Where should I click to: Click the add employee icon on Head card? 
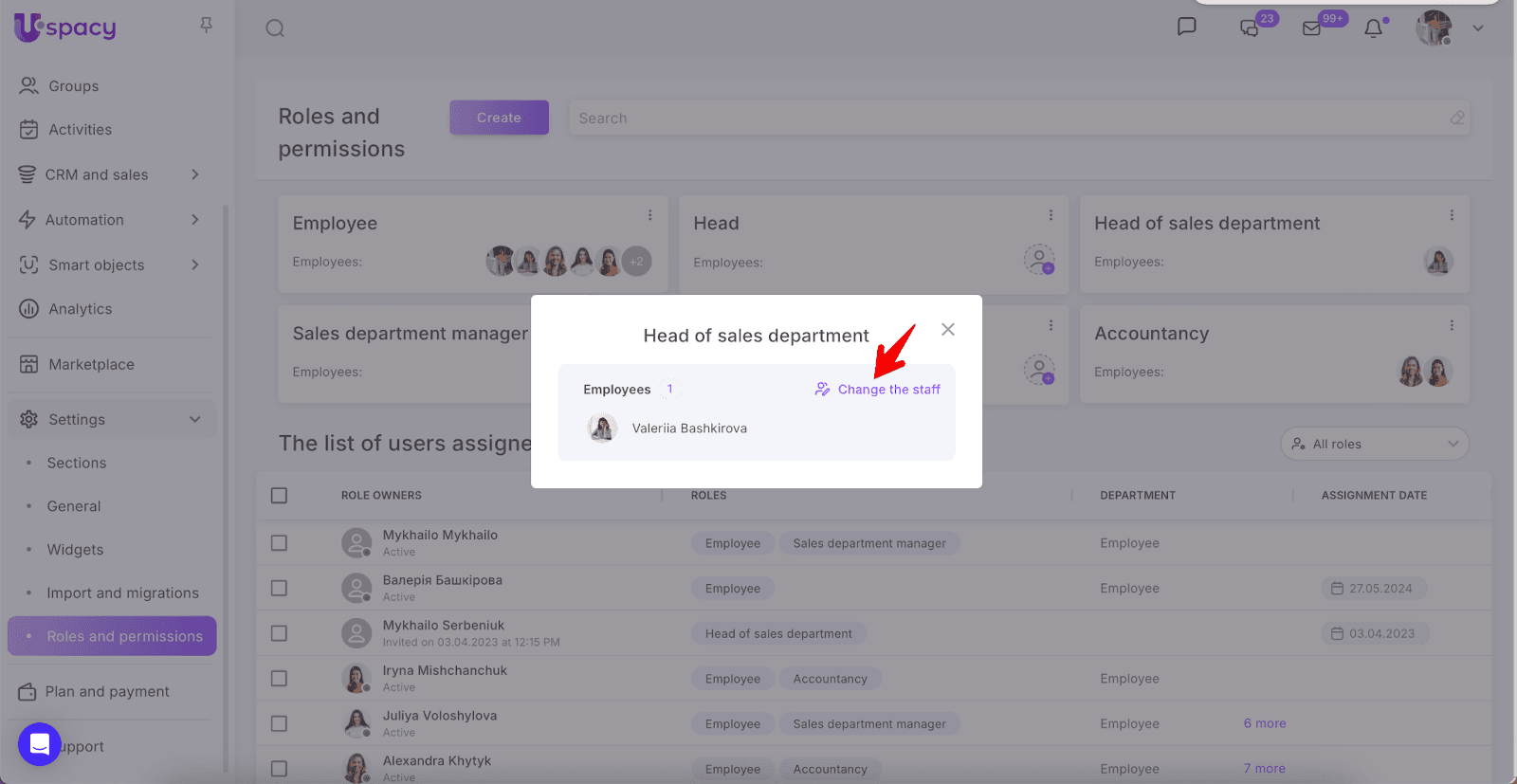[1039, 259]
